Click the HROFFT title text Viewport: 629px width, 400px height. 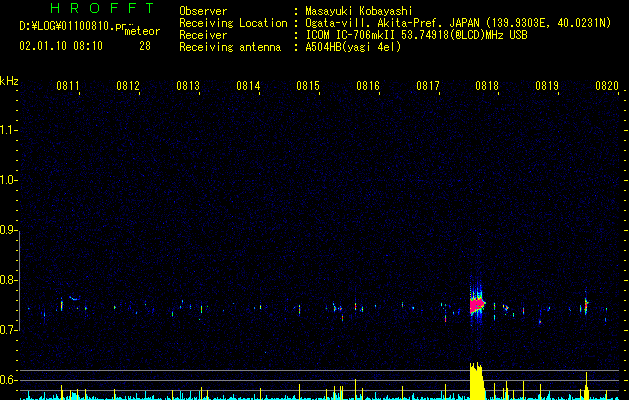pos(103,8)
